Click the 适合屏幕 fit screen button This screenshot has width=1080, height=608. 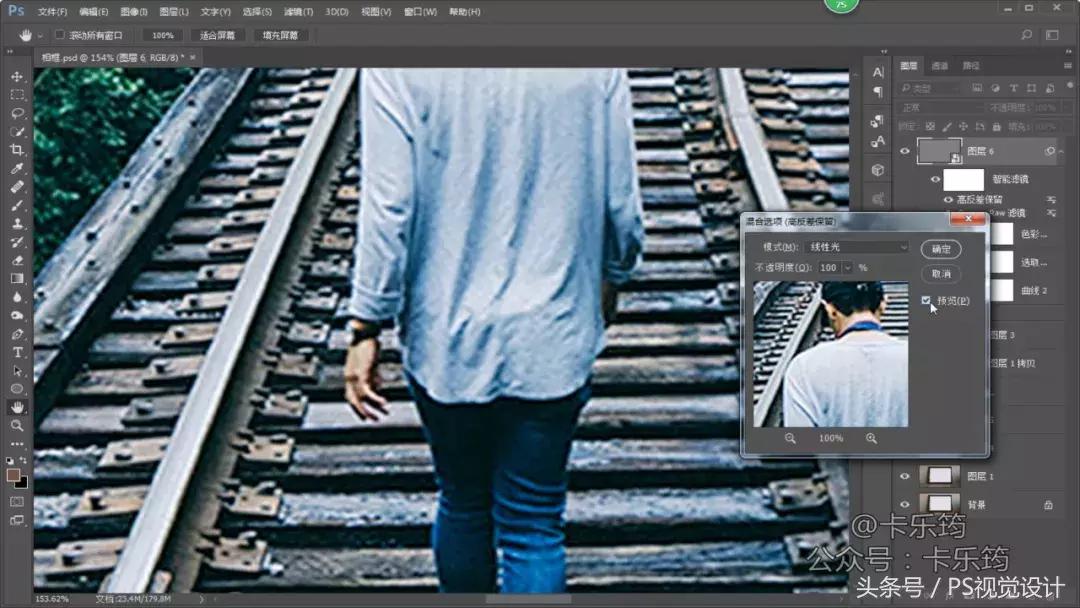click(x=217, y=35)
